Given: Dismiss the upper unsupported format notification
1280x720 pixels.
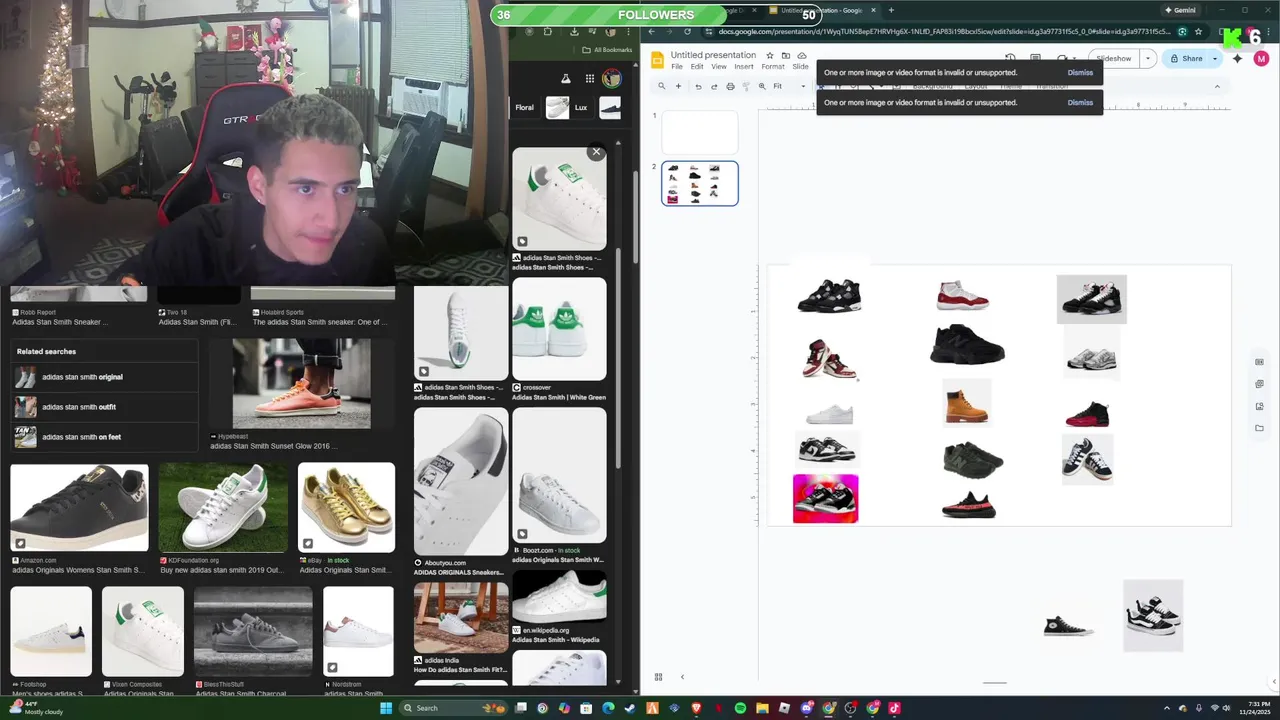Looking at the screenshot, I should point(1080,73).
